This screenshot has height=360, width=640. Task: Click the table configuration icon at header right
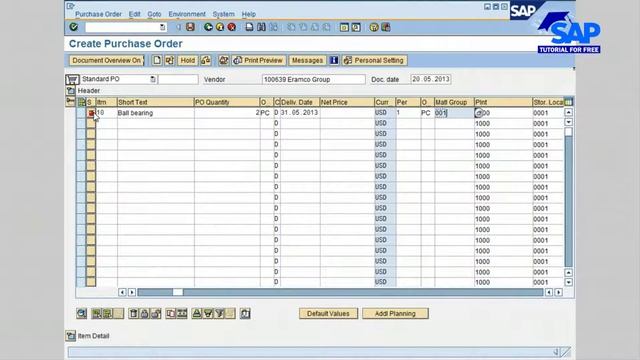point(568,102)
